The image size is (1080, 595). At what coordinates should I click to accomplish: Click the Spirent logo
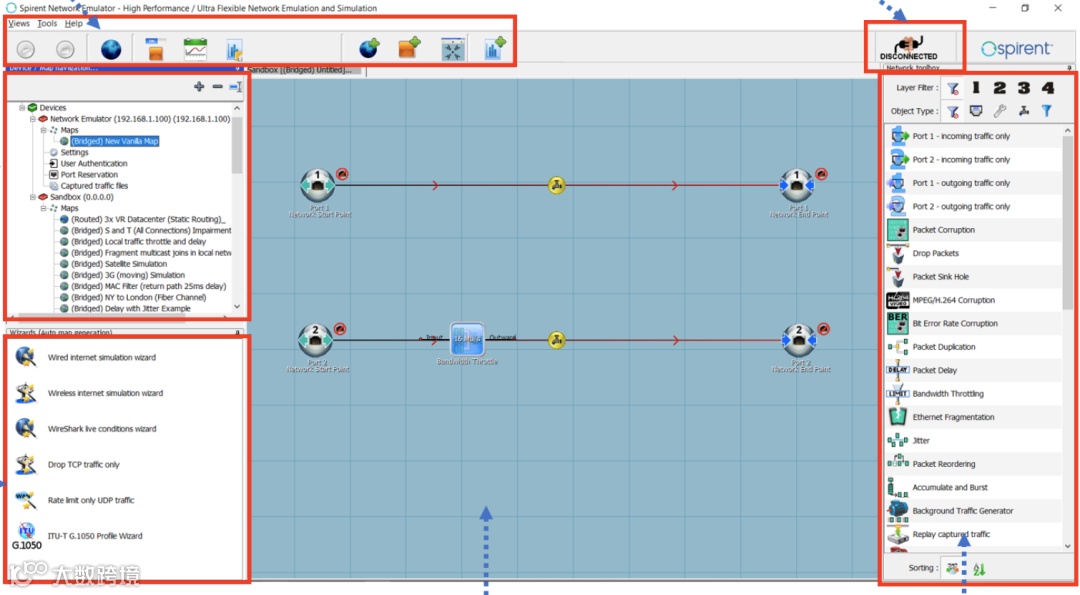(x=1017, y=49)
